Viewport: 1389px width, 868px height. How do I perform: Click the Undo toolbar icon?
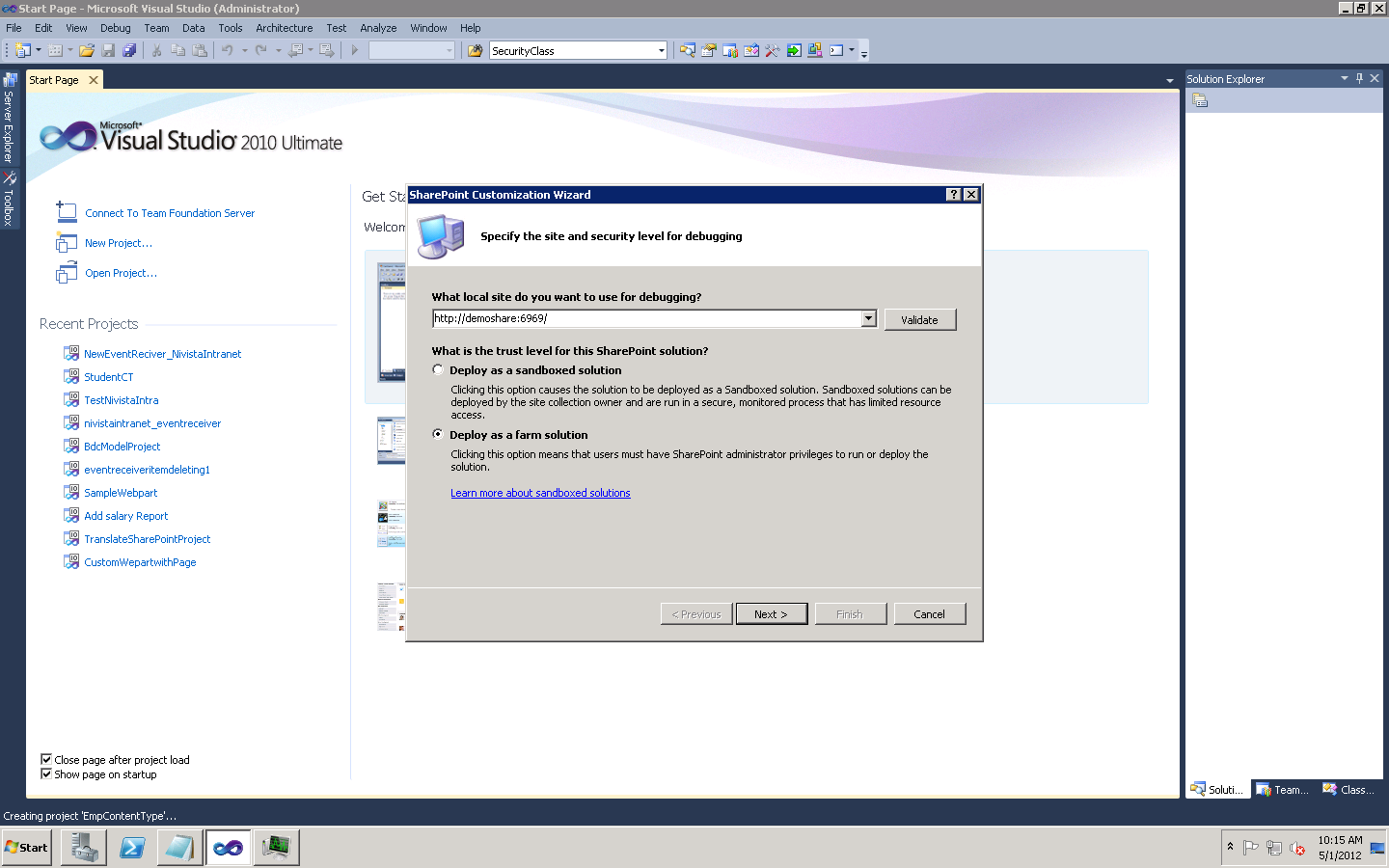click(228, 50)
